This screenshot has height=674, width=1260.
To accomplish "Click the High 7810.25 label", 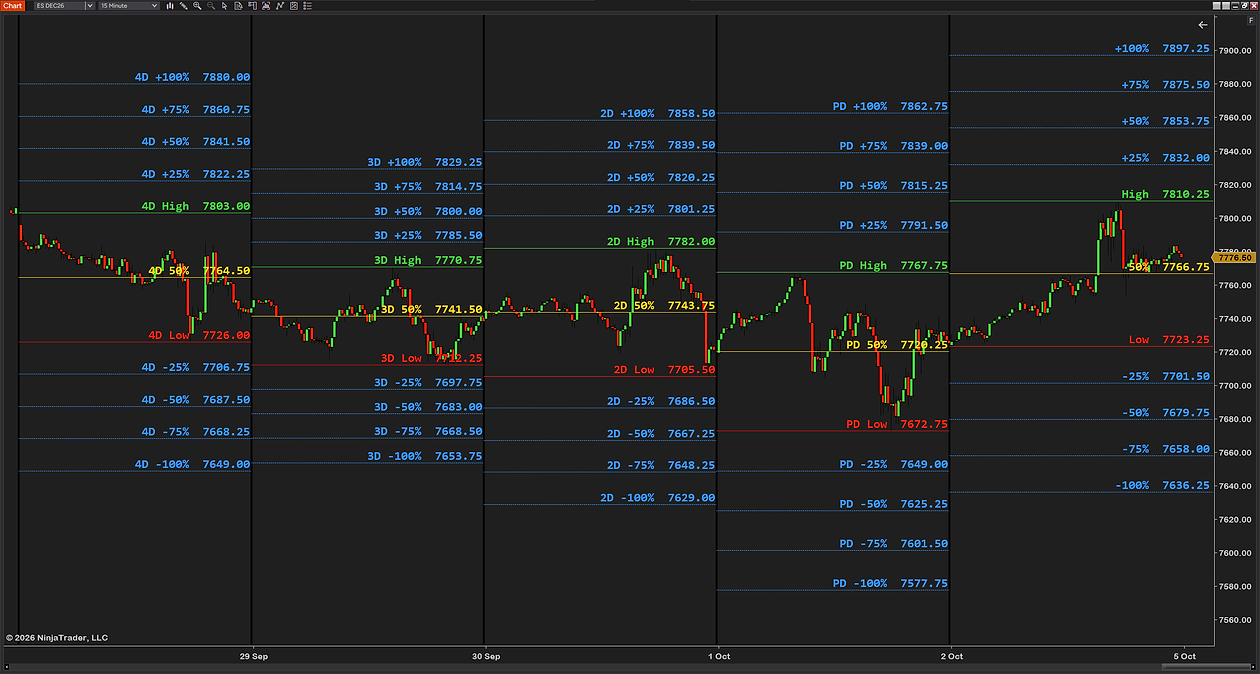I will (x=1165, y=194).
